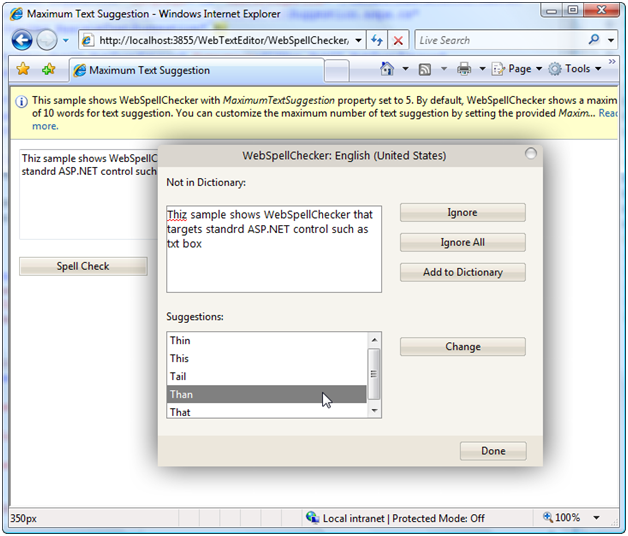Viewport: 628px width, 536px height.
Task: Click the Home icon in the toolbar
Action: 387,69
